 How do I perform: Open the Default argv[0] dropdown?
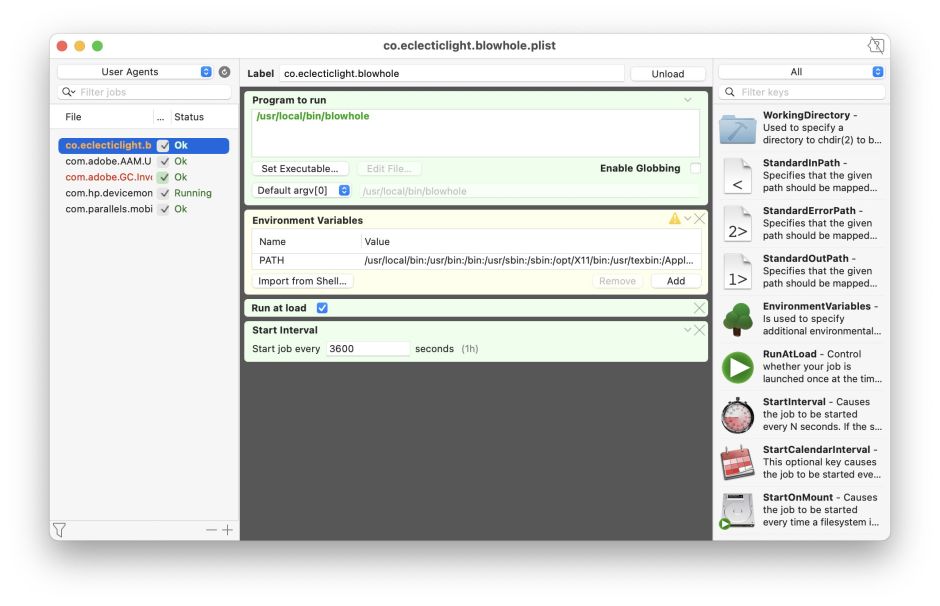pos(302,190)
